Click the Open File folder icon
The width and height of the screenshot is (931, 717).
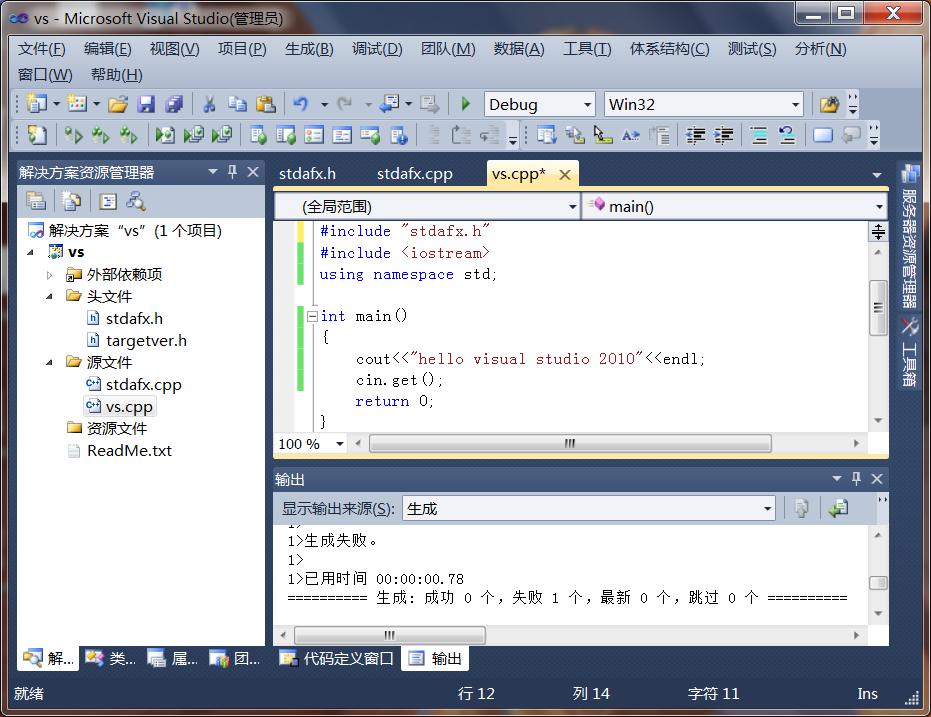(x=118, y=104)
